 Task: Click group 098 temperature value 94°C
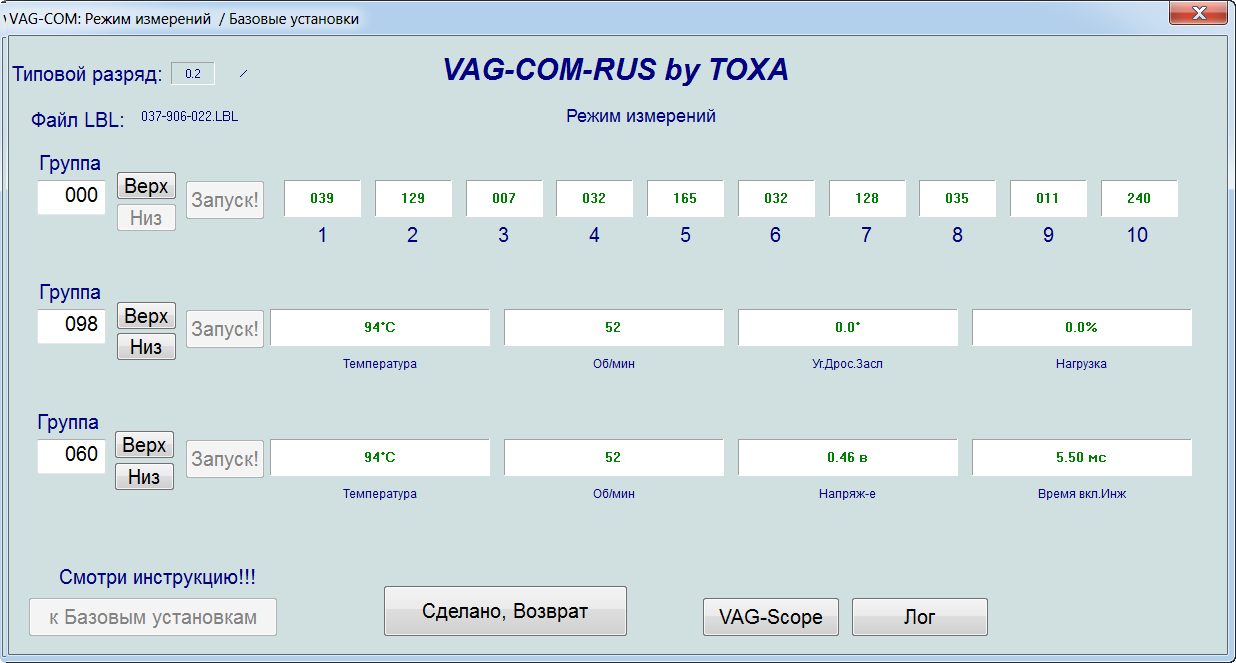pyautogui.click(x=380, y=327)
